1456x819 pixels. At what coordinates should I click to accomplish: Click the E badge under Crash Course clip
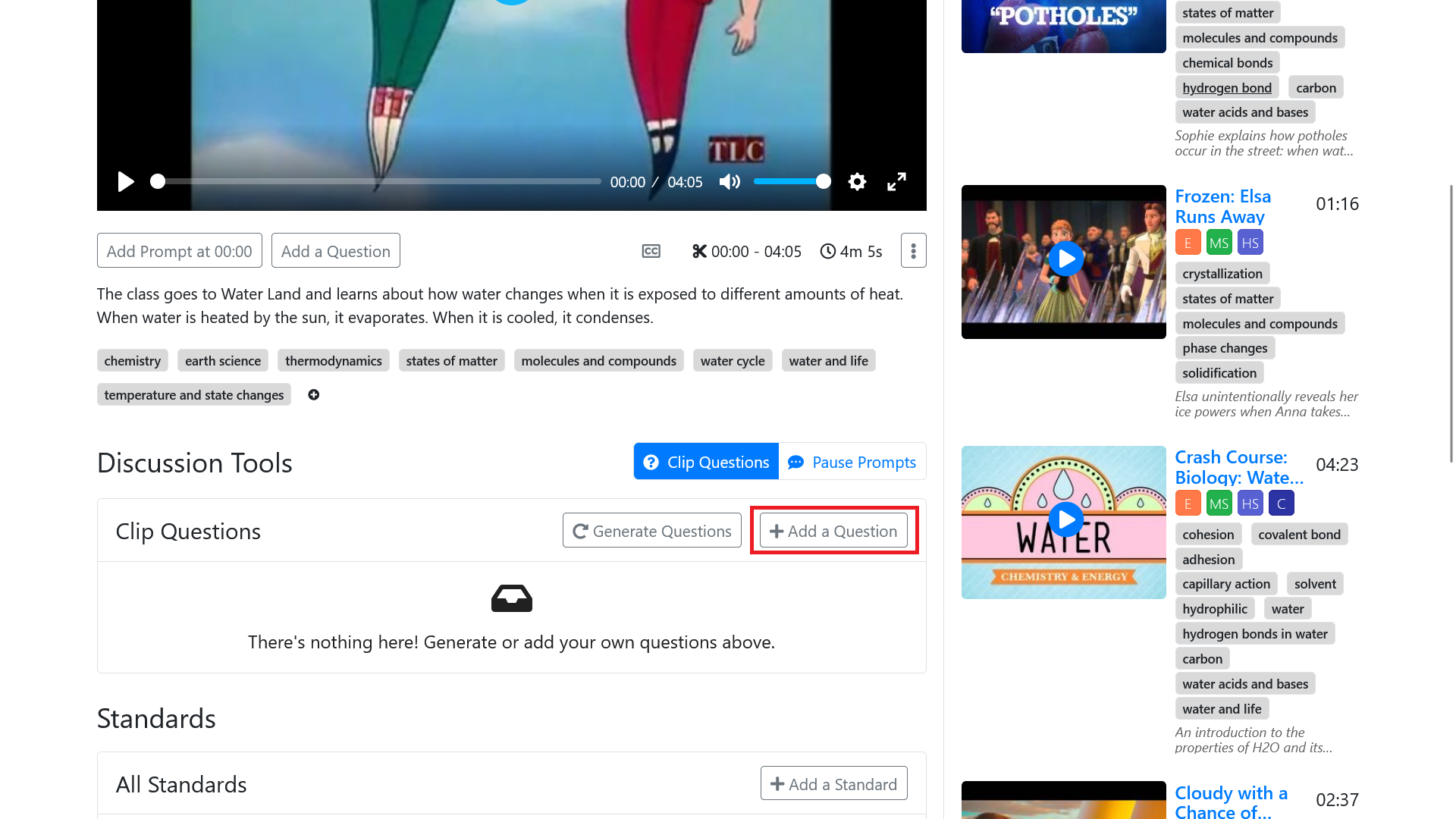click(x=1188, y=504)
